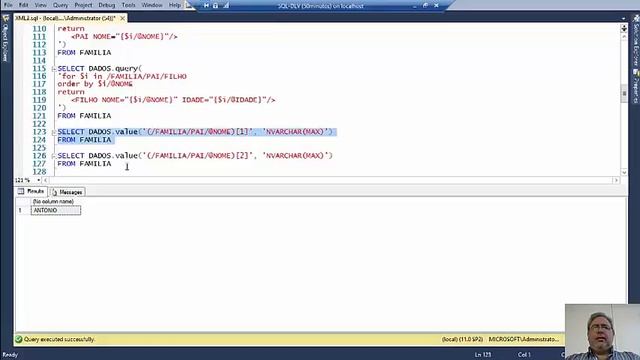Open the Debug menu
This screenshot has height=360, width=640.
[107, 5]
